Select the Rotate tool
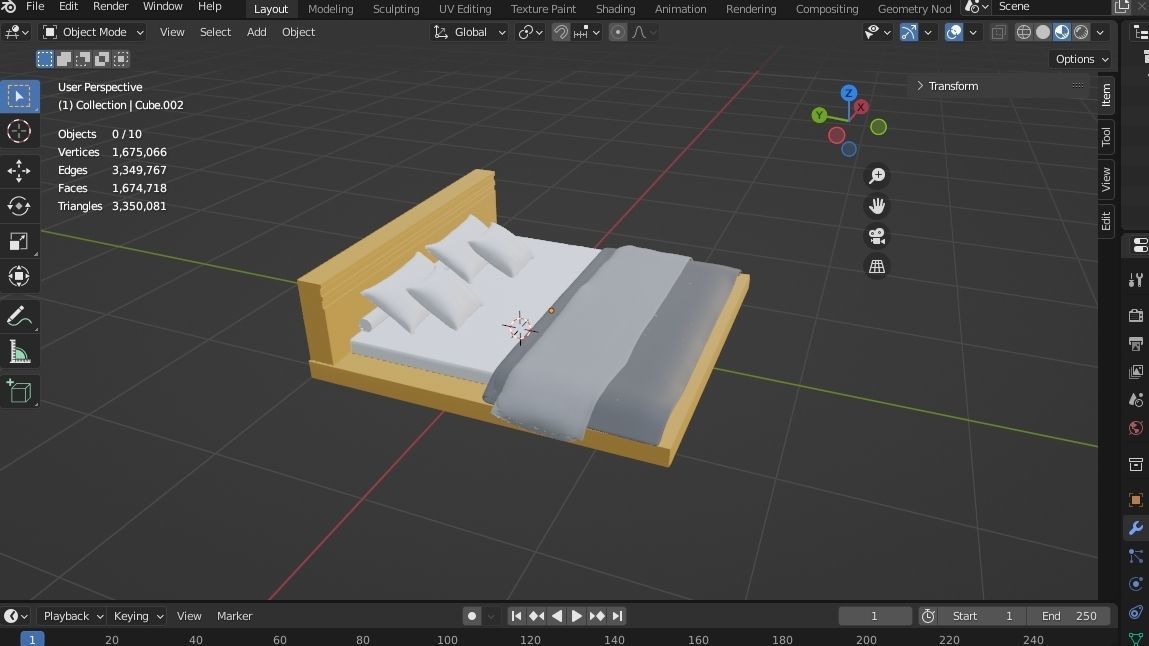Image resolution: width=1149 pixels, height=646 pixels. (x=19, y=206)
